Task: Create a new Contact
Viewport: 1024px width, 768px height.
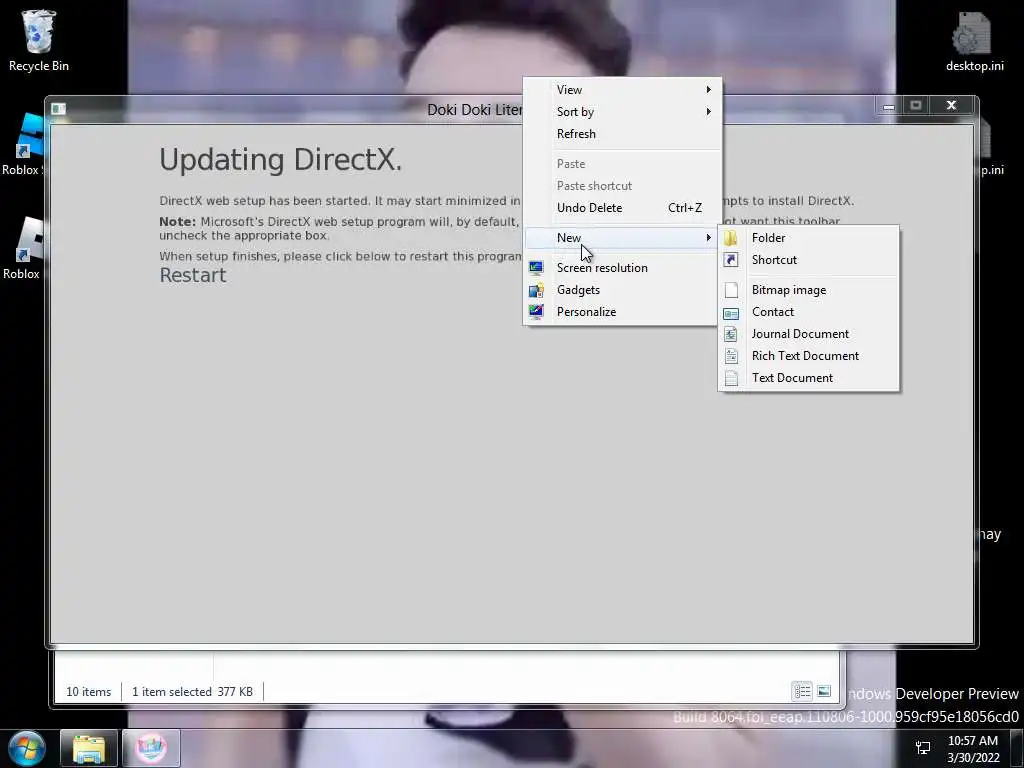Action: (808, 312)
